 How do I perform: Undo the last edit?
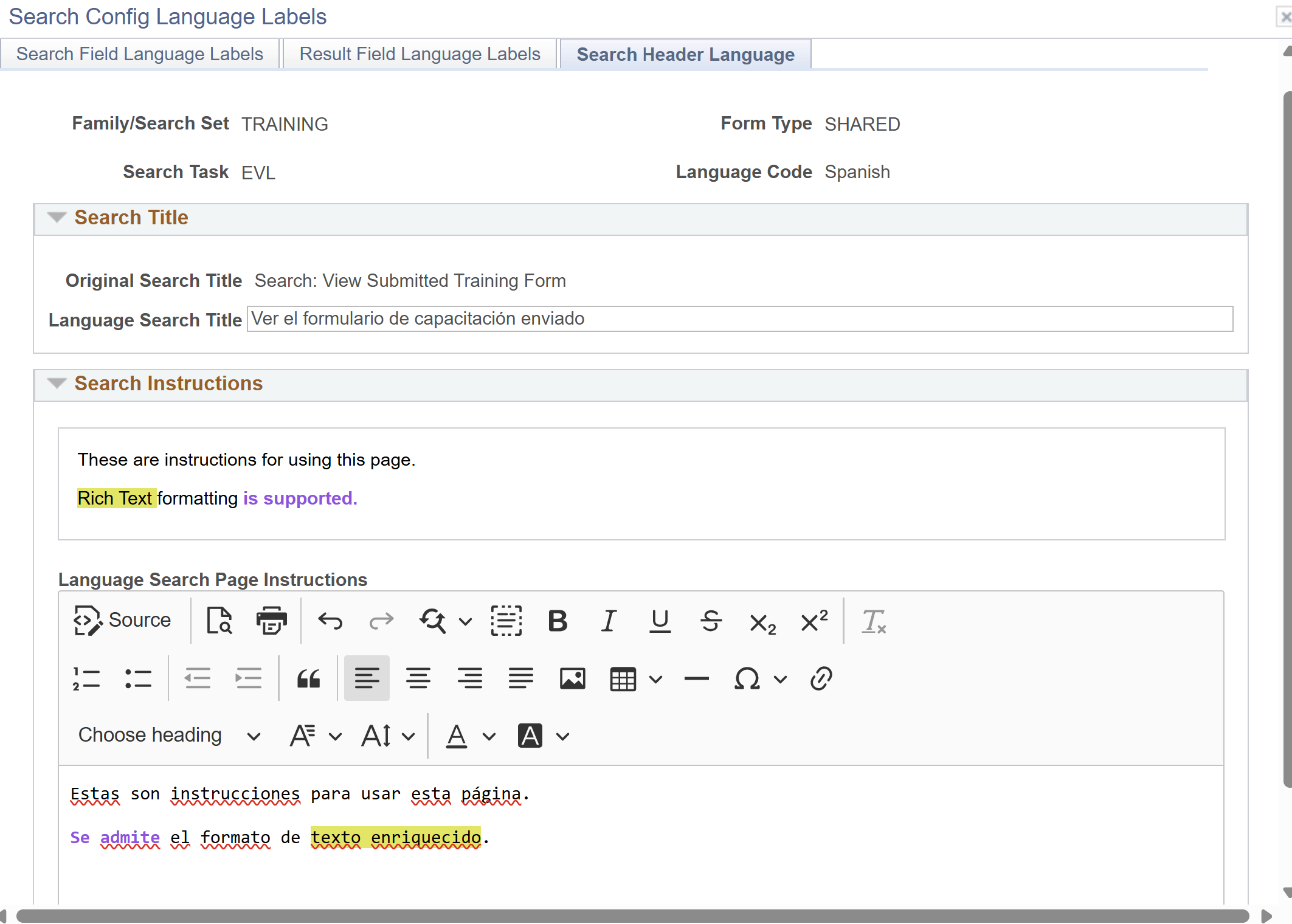click(330, 621)
